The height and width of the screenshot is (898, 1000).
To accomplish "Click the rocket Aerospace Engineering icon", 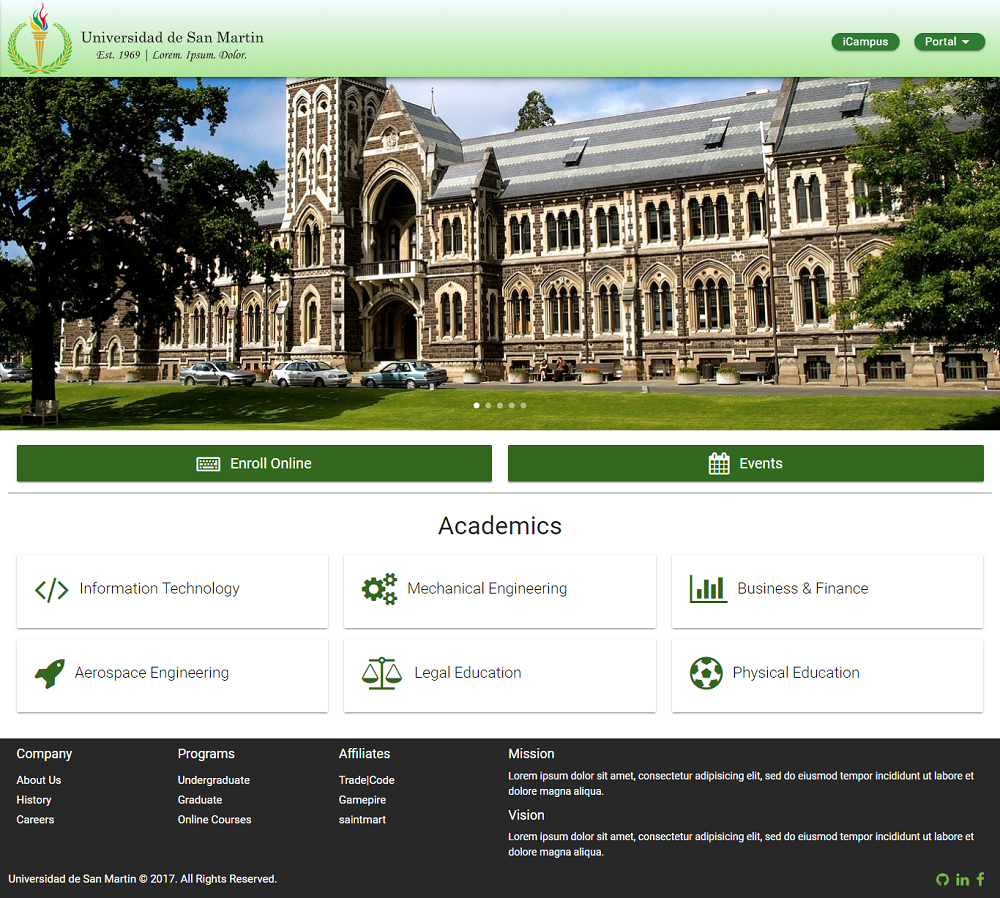I will 50,673.
